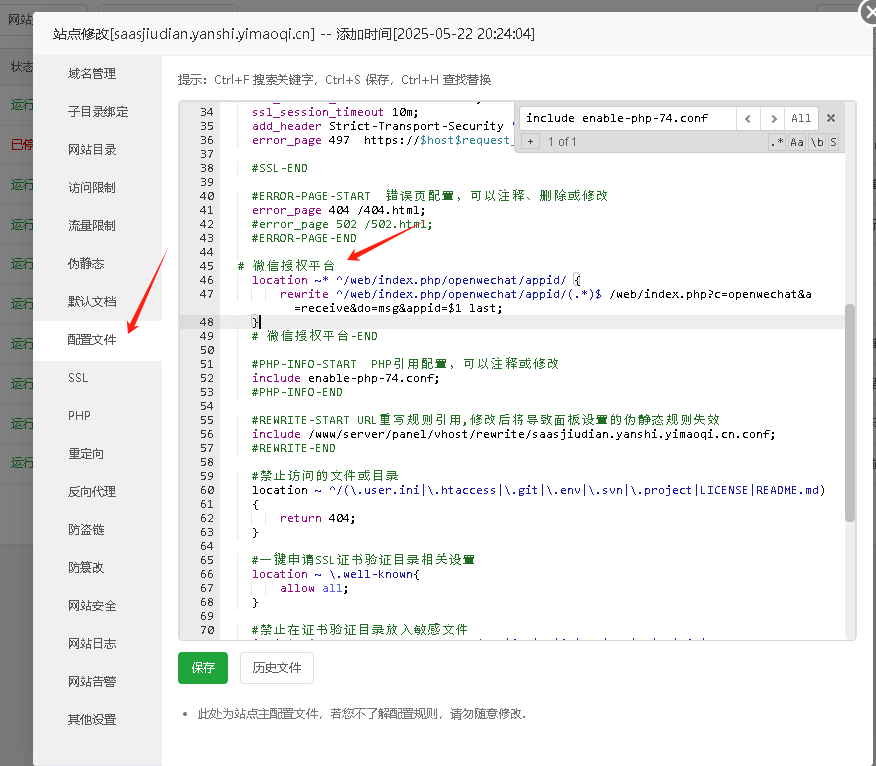Viewport: 876px width, 766px height.
Task: Toggle case sensitive search Aa
Action: point(797,142)
